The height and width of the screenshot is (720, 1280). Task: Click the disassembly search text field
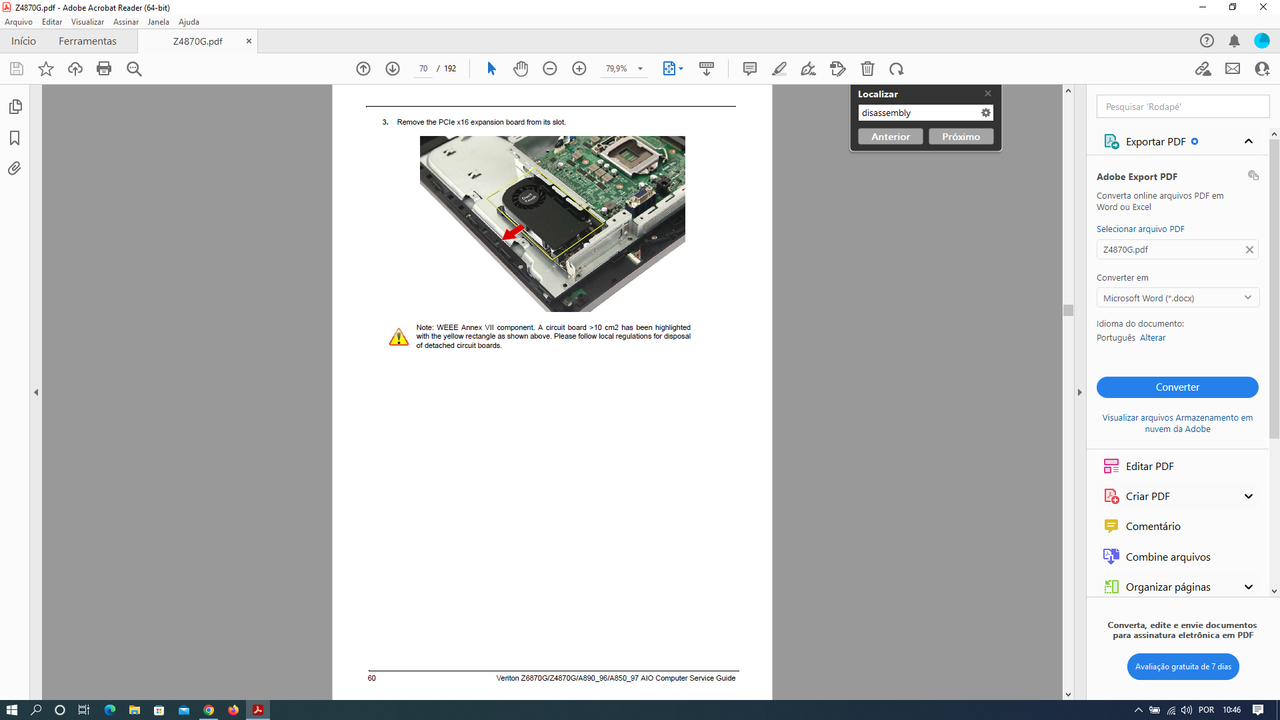tap(918, 113)
